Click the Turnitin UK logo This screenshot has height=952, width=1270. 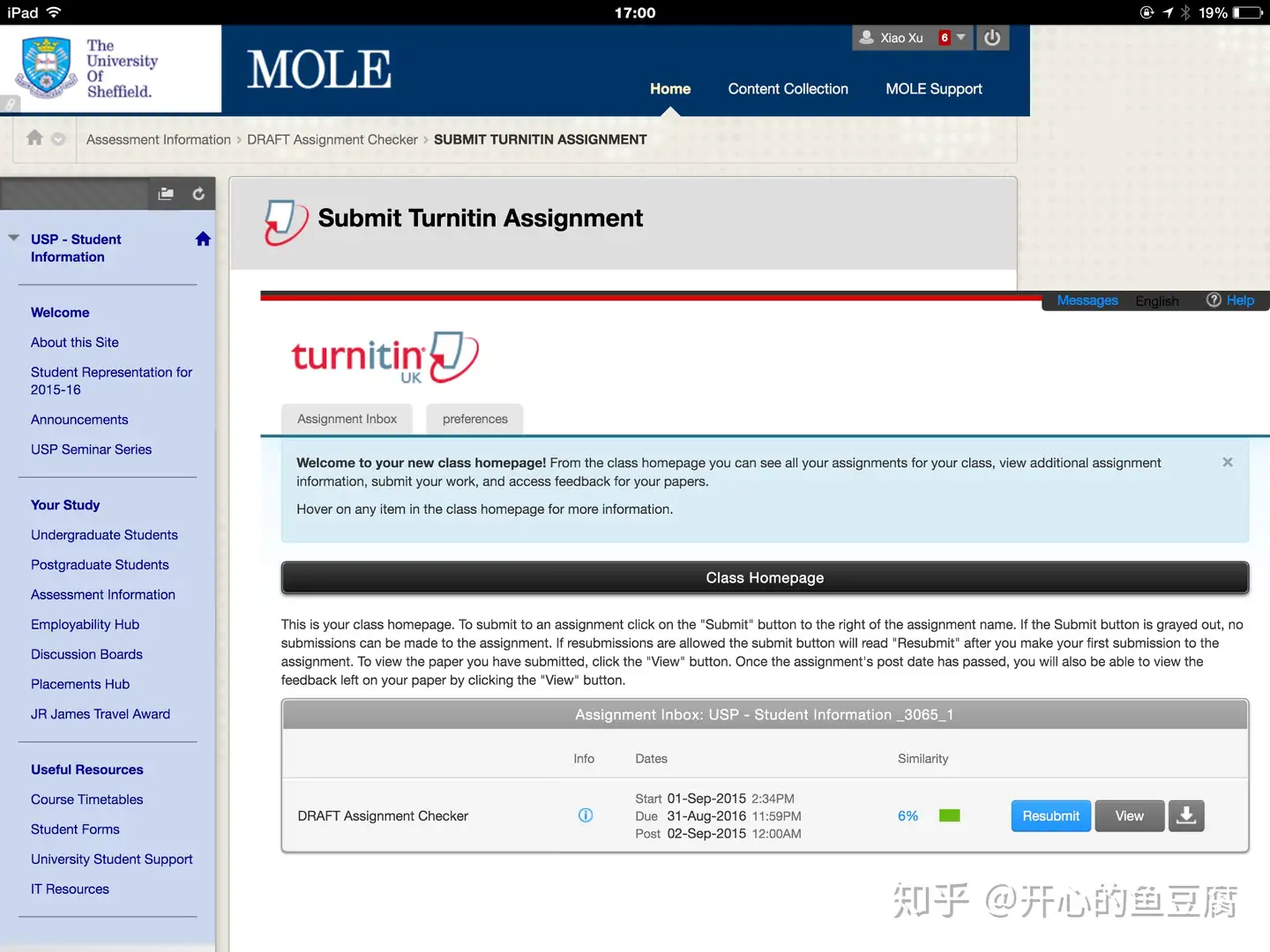click(385, 357)
